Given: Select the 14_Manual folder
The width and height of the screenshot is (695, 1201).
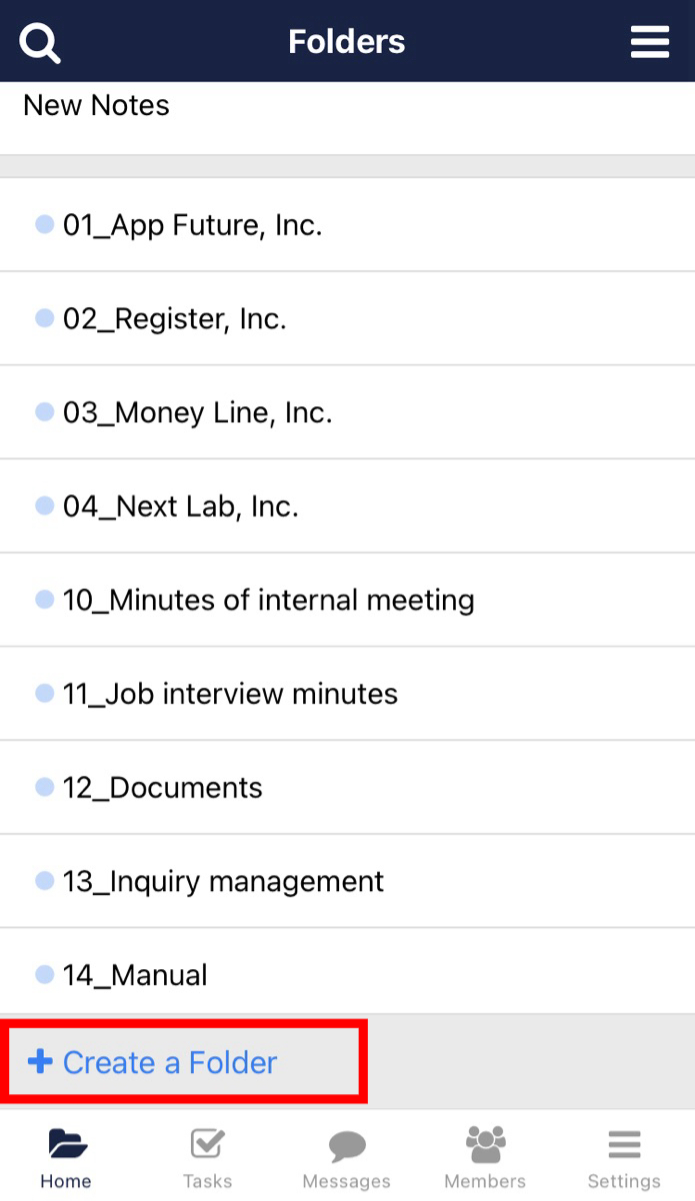Looking at the screenshot, I should pos(135,975).
